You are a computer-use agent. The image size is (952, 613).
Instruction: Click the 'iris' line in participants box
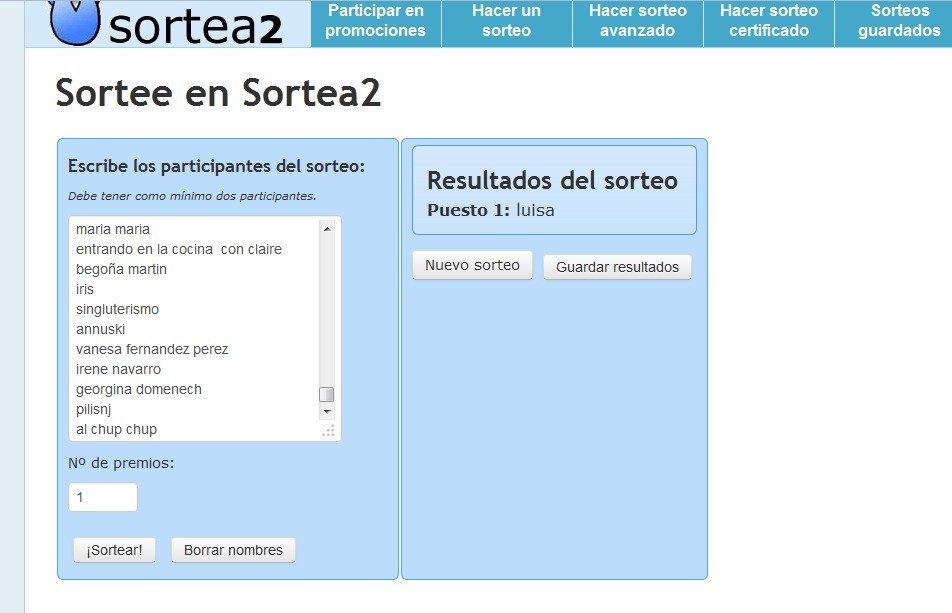coord(84,289)
